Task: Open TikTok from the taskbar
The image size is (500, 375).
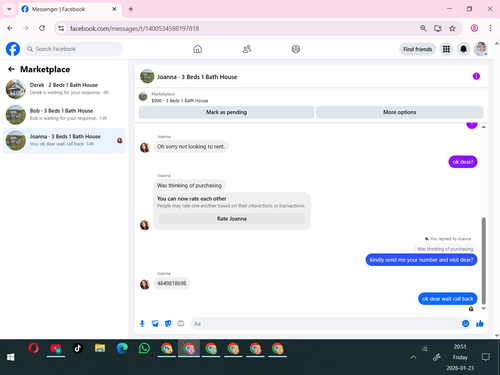Action: (x=78, y=349)
